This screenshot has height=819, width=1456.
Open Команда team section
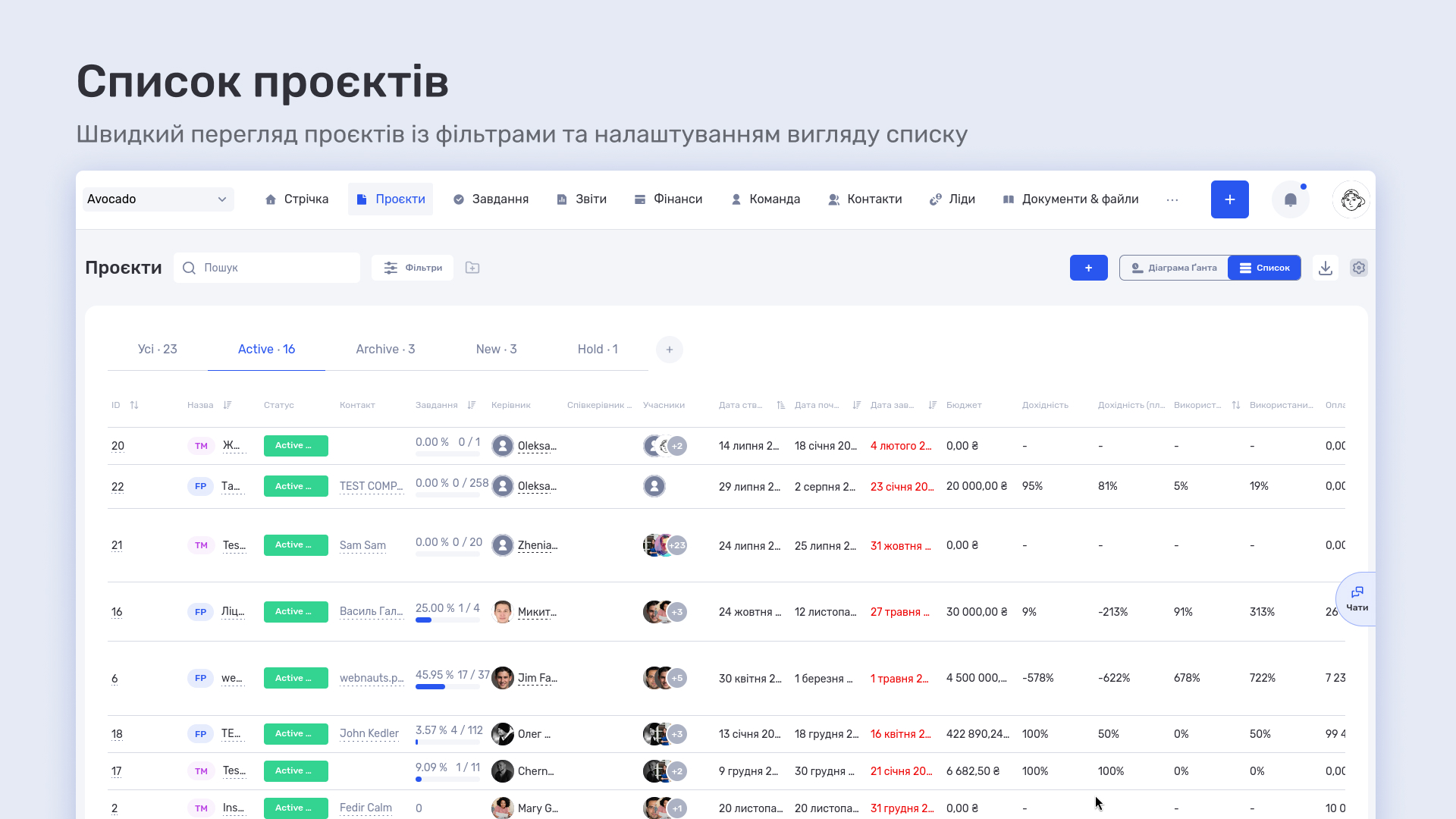(x=765, y=199)
